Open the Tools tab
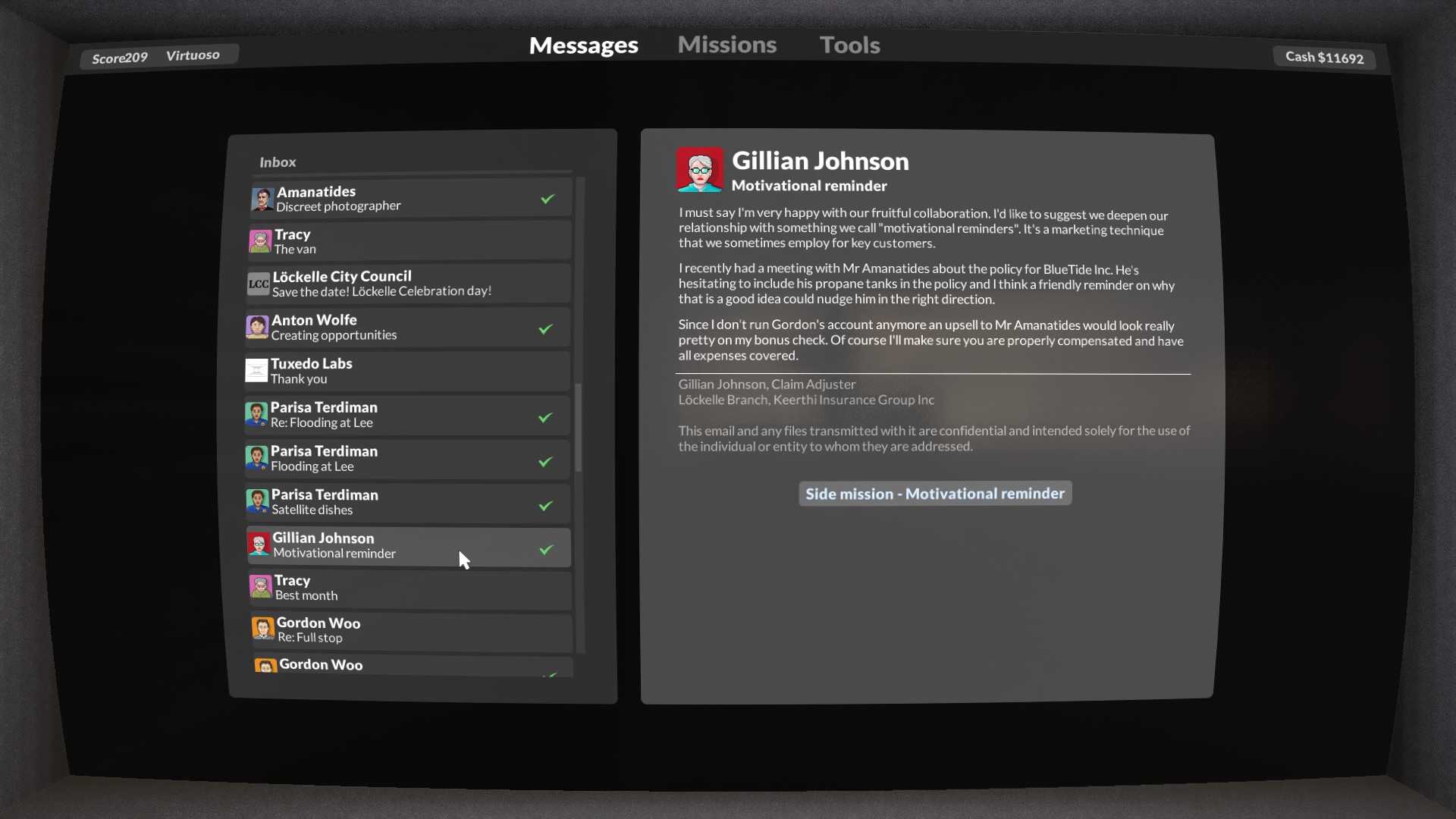The image size is (1456, 819). 849,45
